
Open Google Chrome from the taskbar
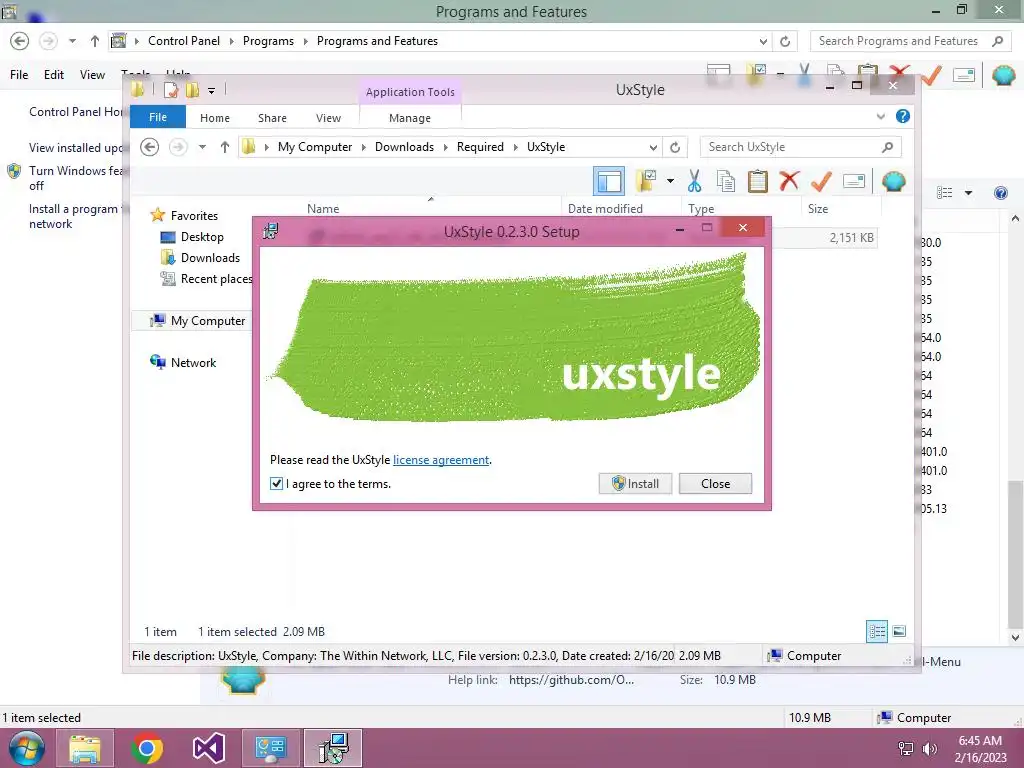[146, 748]
